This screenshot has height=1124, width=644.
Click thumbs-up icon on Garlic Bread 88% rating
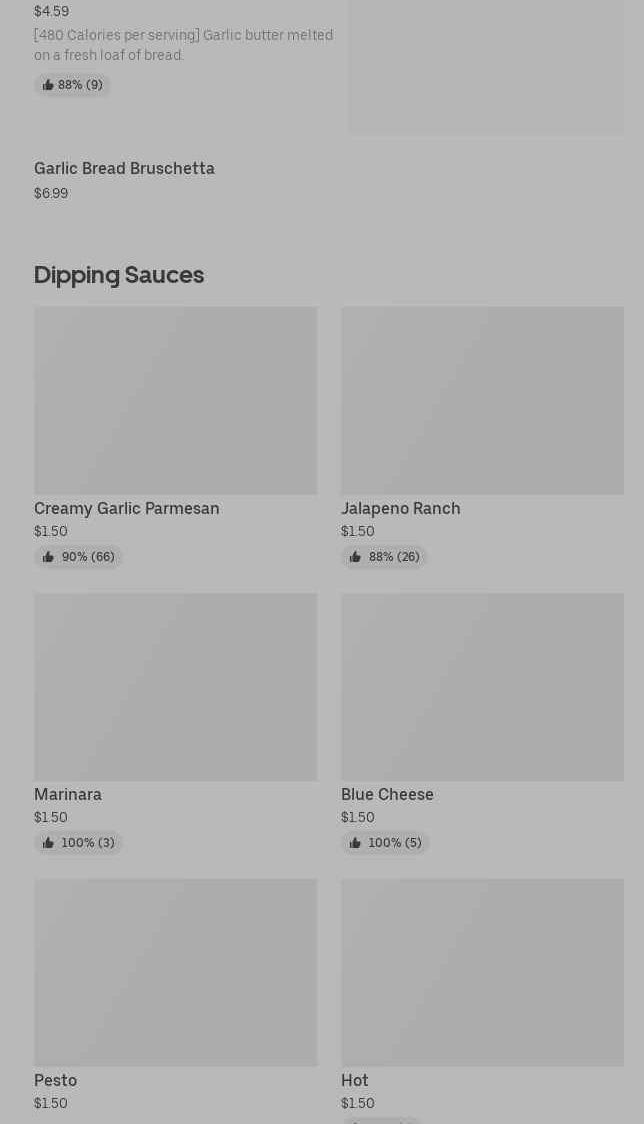(x=48, y=85)
